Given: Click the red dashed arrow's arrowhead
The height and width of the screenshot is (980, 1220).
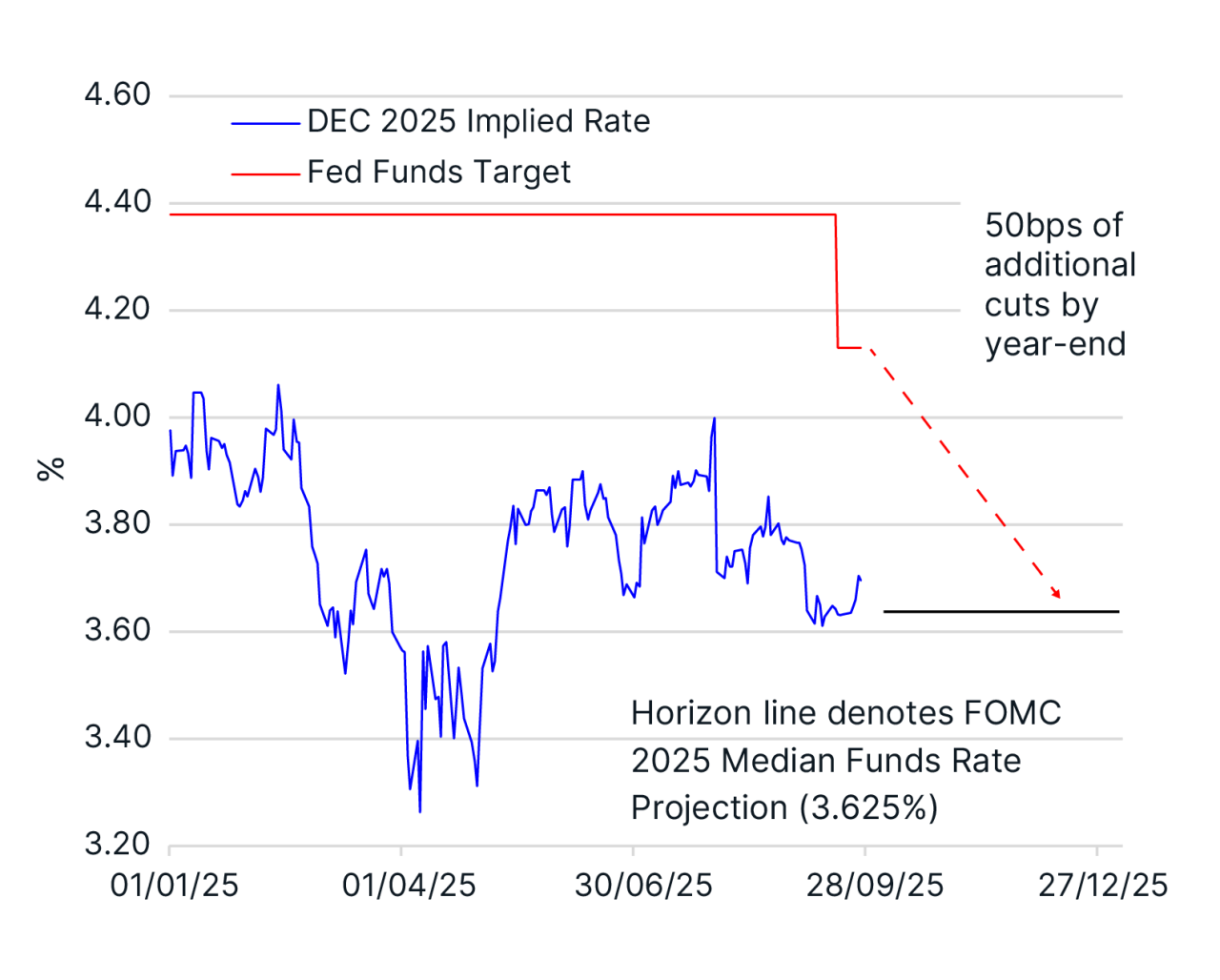Looking at the screenshot, I should pyautogui.click(x=1055, y=594).
